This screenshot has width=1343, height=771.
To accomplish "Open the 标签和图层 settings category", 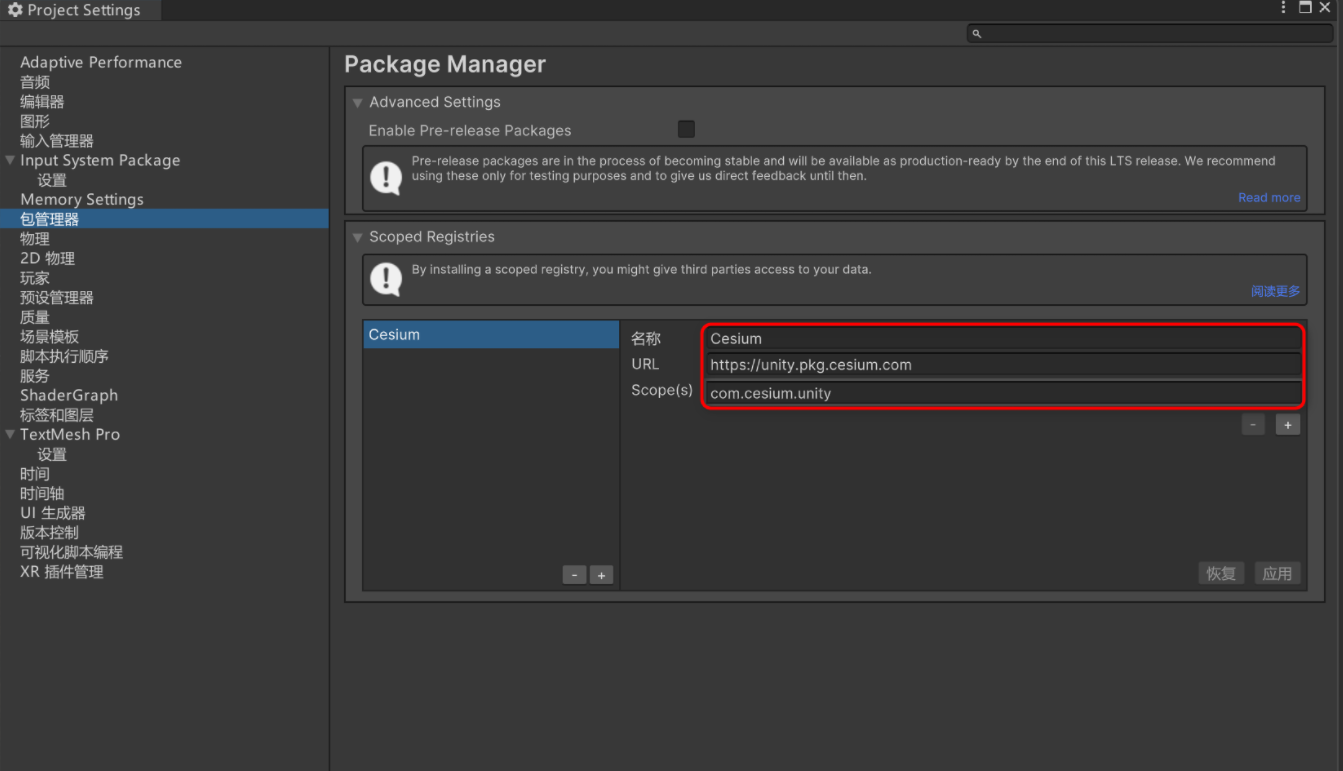I will click(57, 415).
